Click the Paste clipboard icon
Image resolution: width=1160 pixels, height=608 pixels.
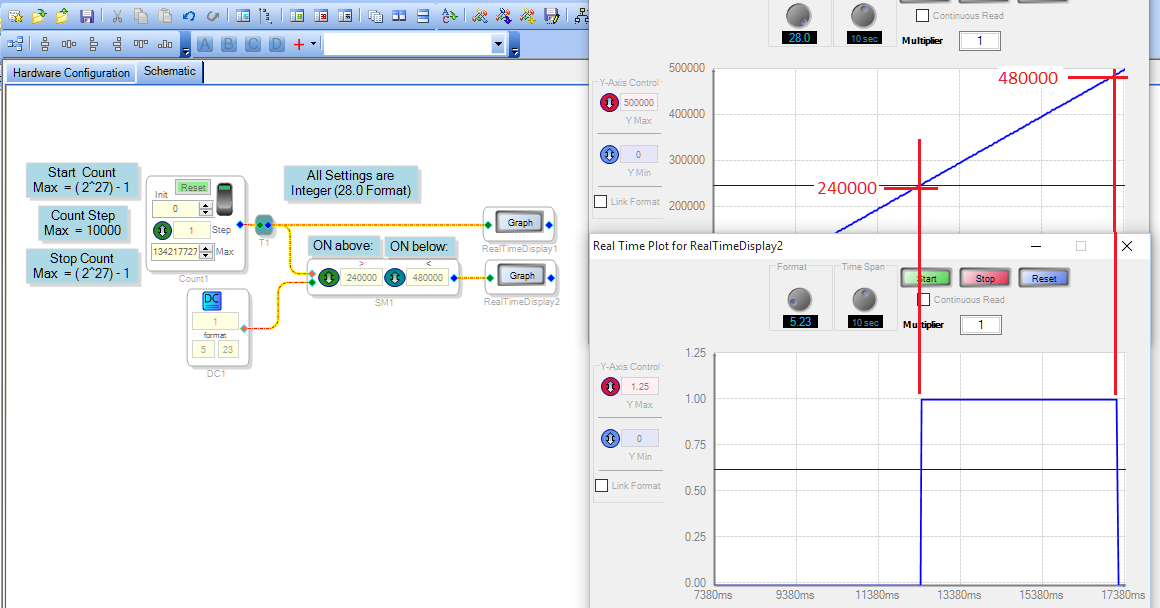pyautogui.click(x=165, y=16)
